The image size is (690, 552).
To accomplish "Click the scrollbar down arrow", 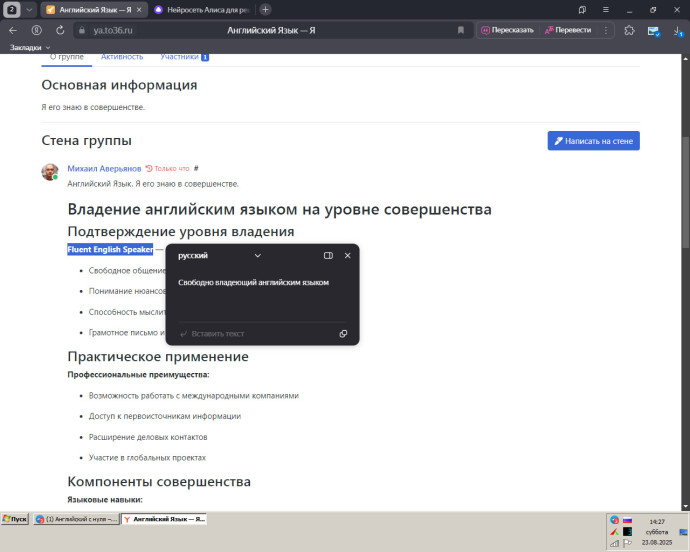I will point(686,507).
